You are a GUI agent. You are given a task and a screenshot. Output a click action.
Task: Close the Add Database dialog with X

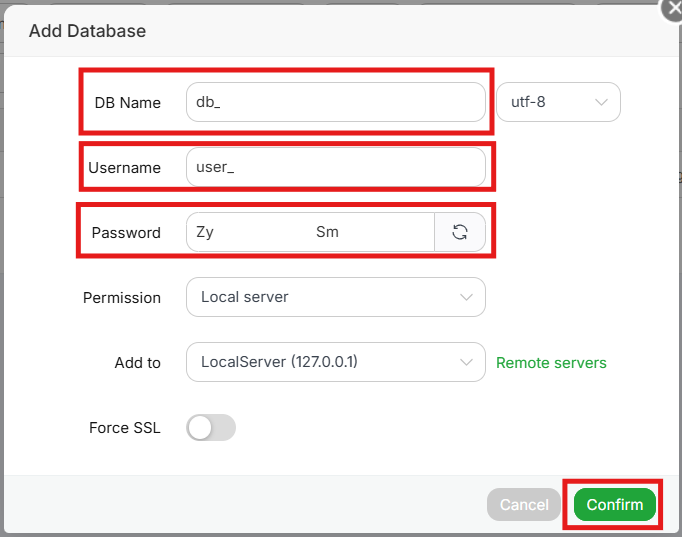tap(671, 8)
